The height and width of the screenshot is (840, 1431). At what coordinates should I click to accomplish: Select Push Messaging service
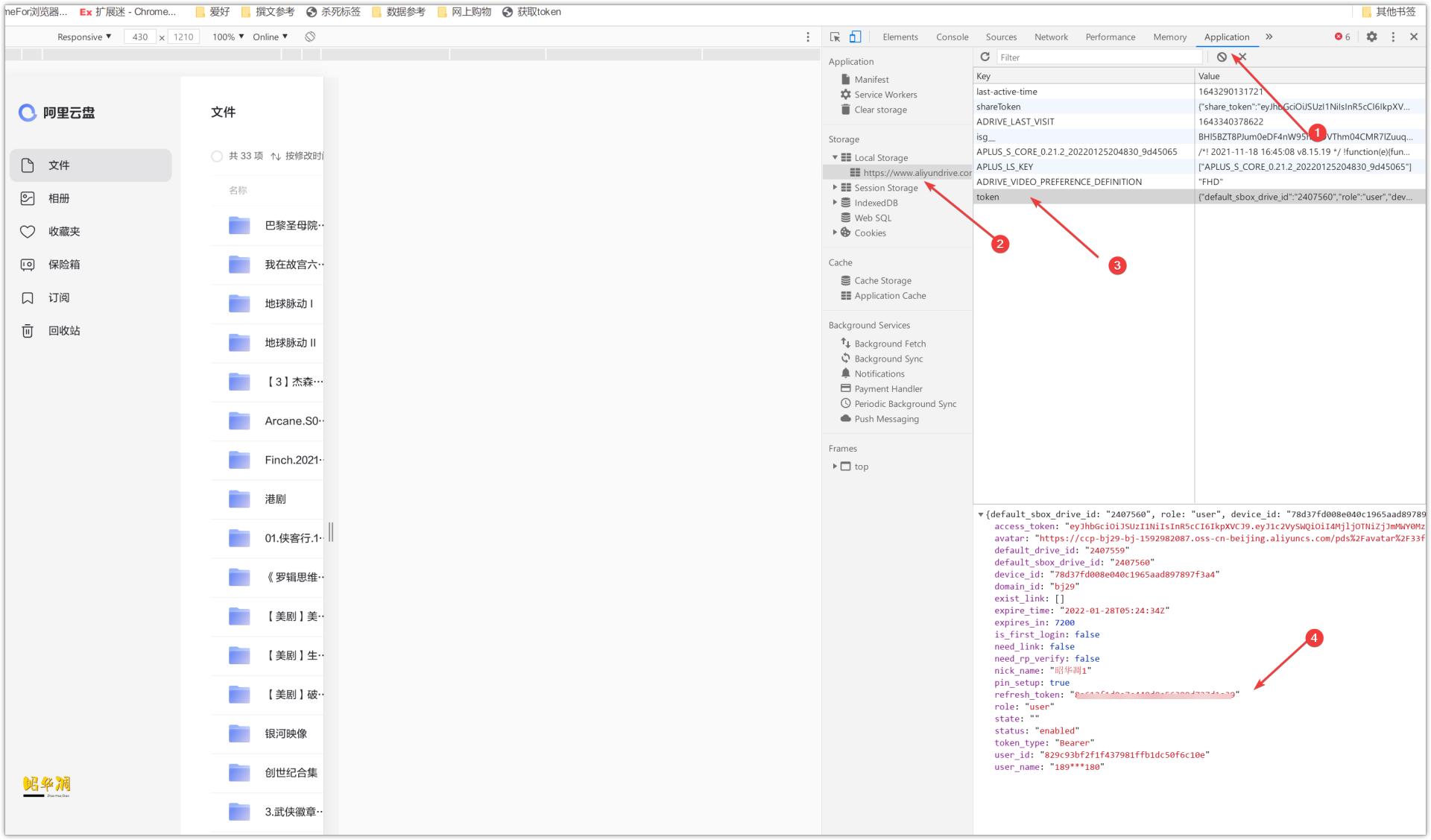[x=880, y=419]
